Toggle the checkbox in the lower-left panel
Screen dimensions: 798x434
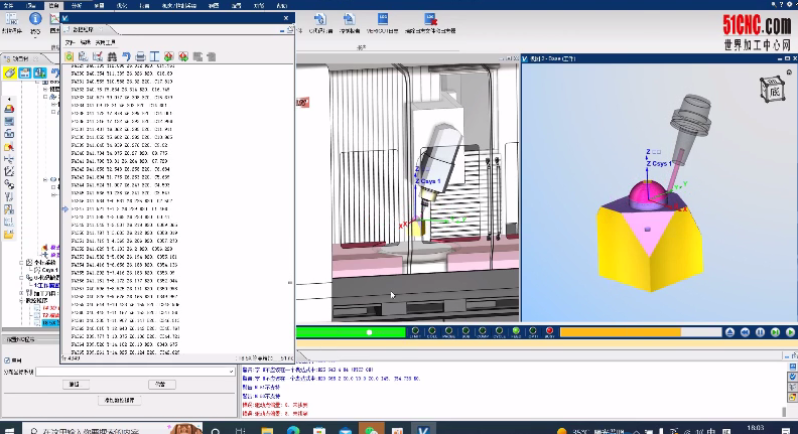[x=8, y=360]
